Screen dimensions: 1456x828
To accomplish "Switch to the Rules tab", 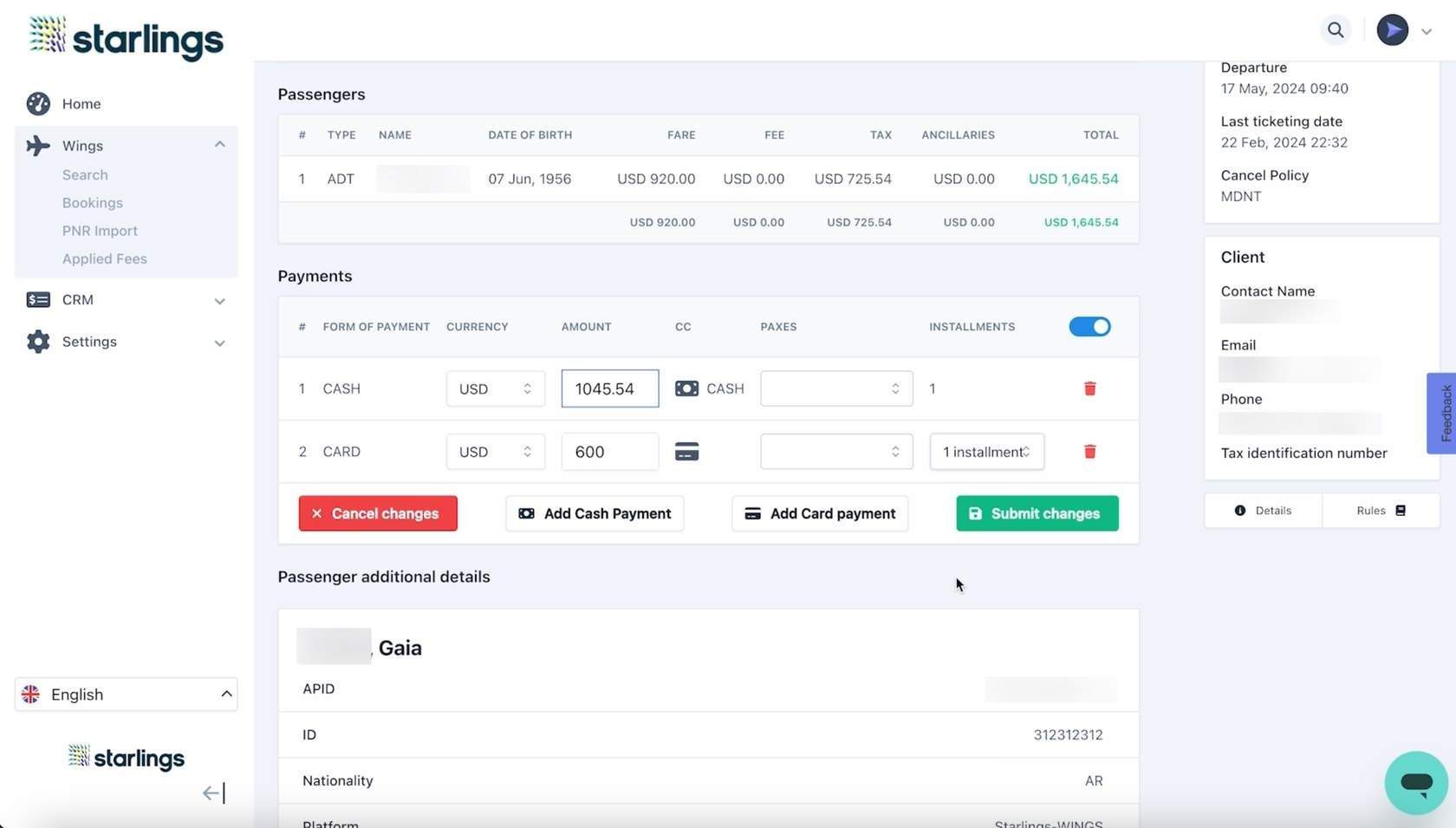I will point(1380,511).
